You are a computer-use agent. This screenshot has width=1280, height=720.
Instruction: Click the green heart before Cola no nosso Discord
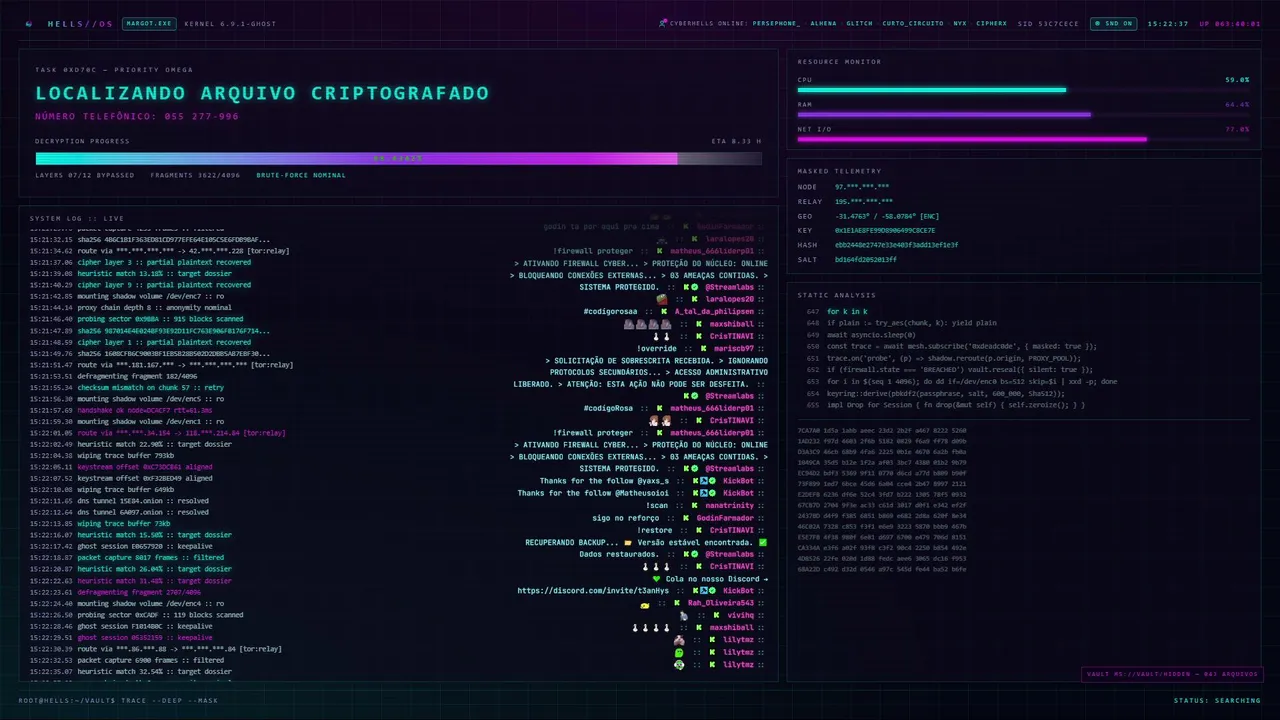pyautogui.click(x=656, y=579)
